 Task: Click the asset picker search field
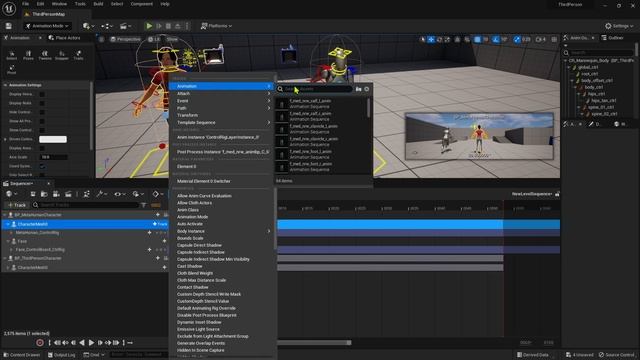point(315,89)
